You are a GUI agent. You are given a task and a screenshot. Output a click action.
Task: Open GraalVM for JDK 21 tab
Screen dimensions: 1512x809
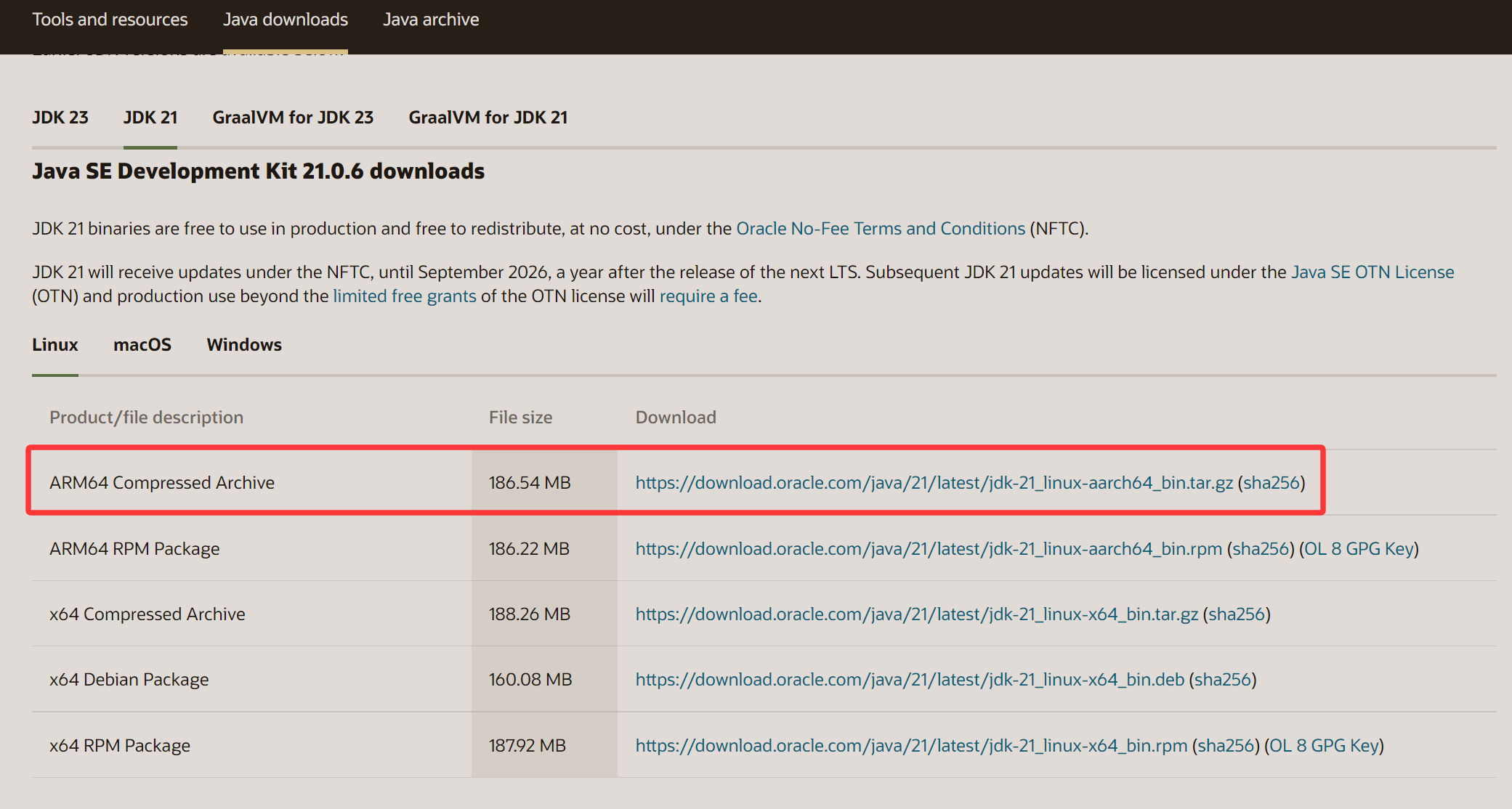tap(488, 118)
